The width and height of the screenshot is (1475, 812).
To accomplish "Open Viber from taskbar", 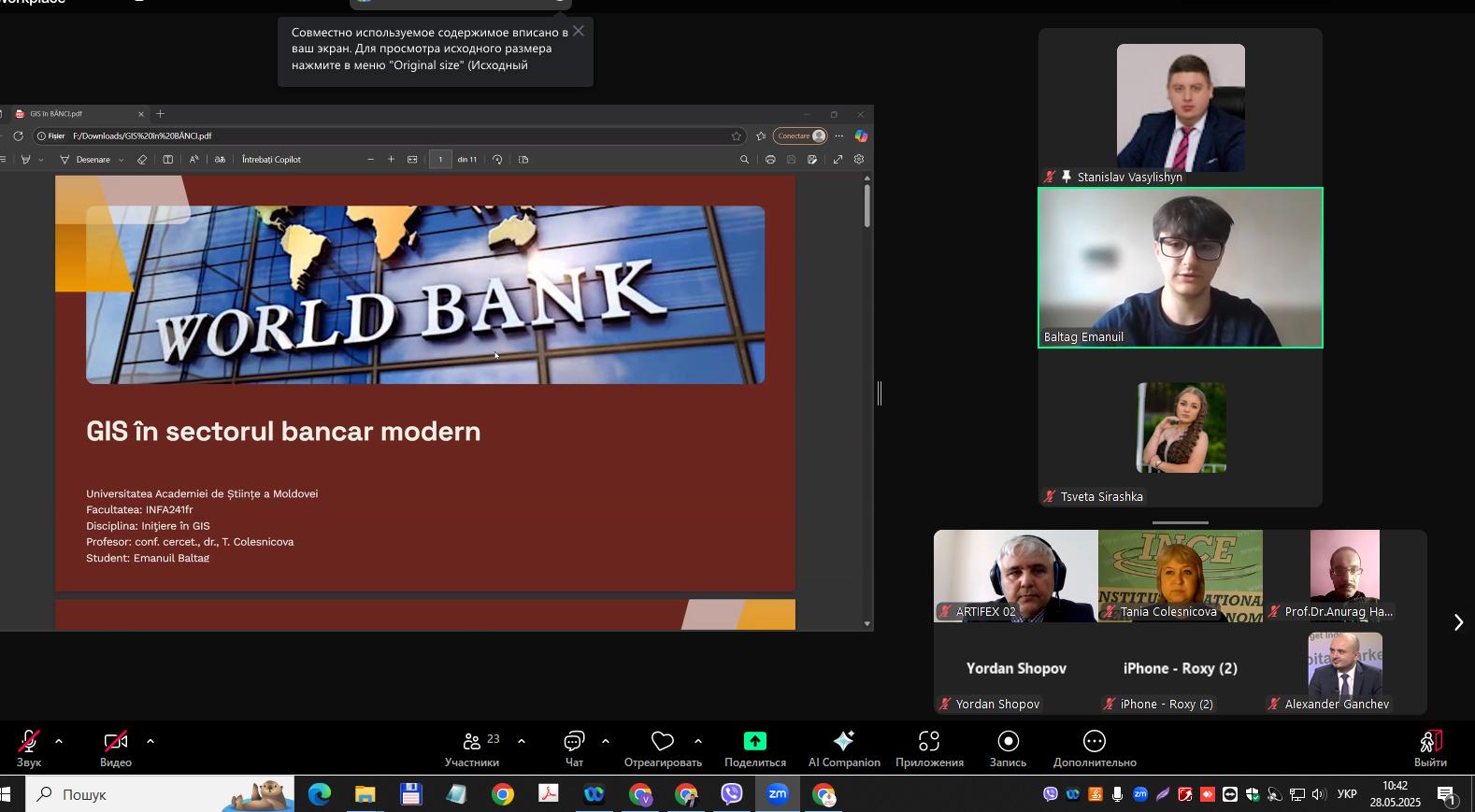I will 732,794.
